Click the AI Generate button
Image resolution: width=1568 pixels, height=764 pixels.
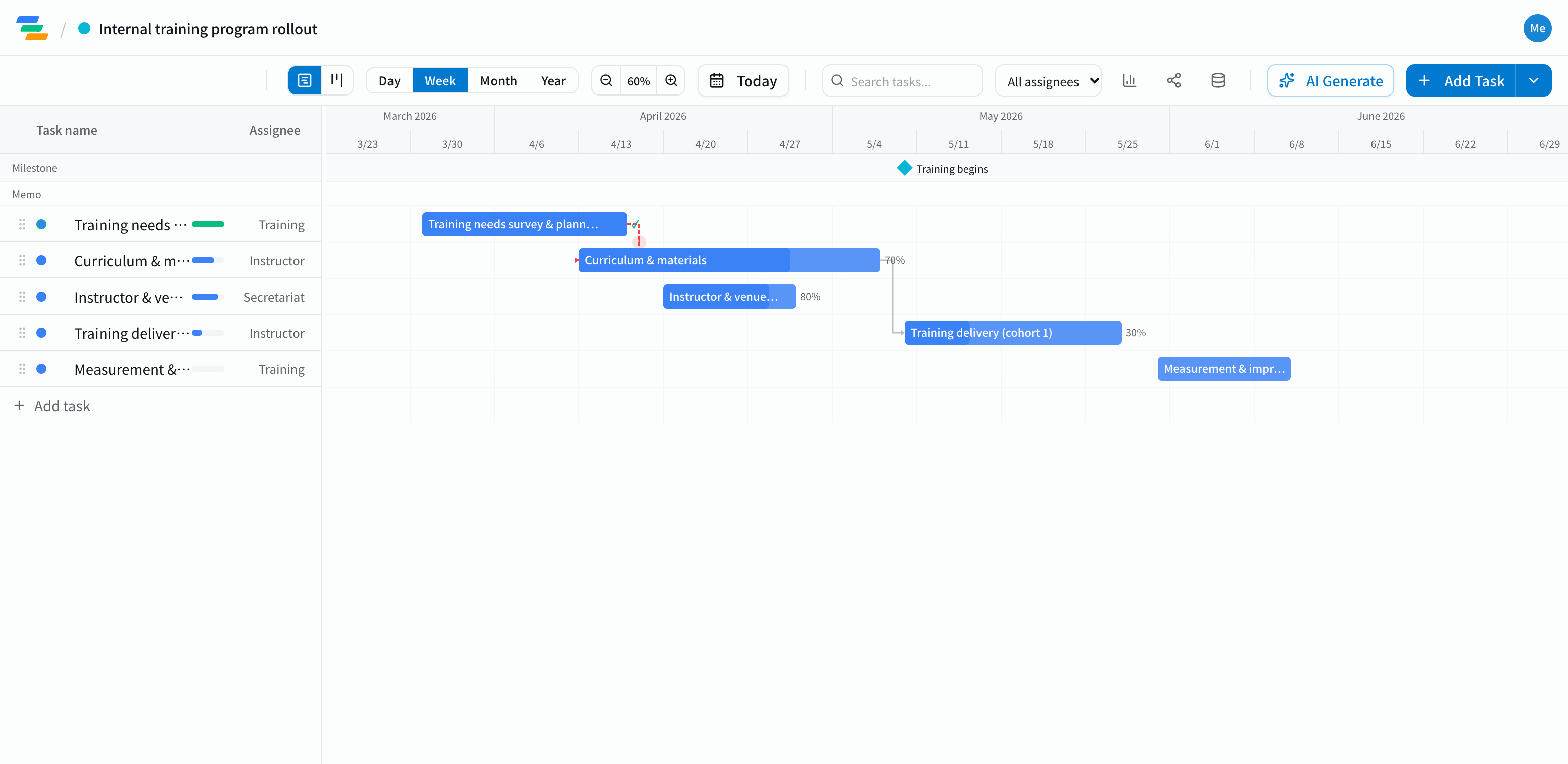pos(1331,80)
